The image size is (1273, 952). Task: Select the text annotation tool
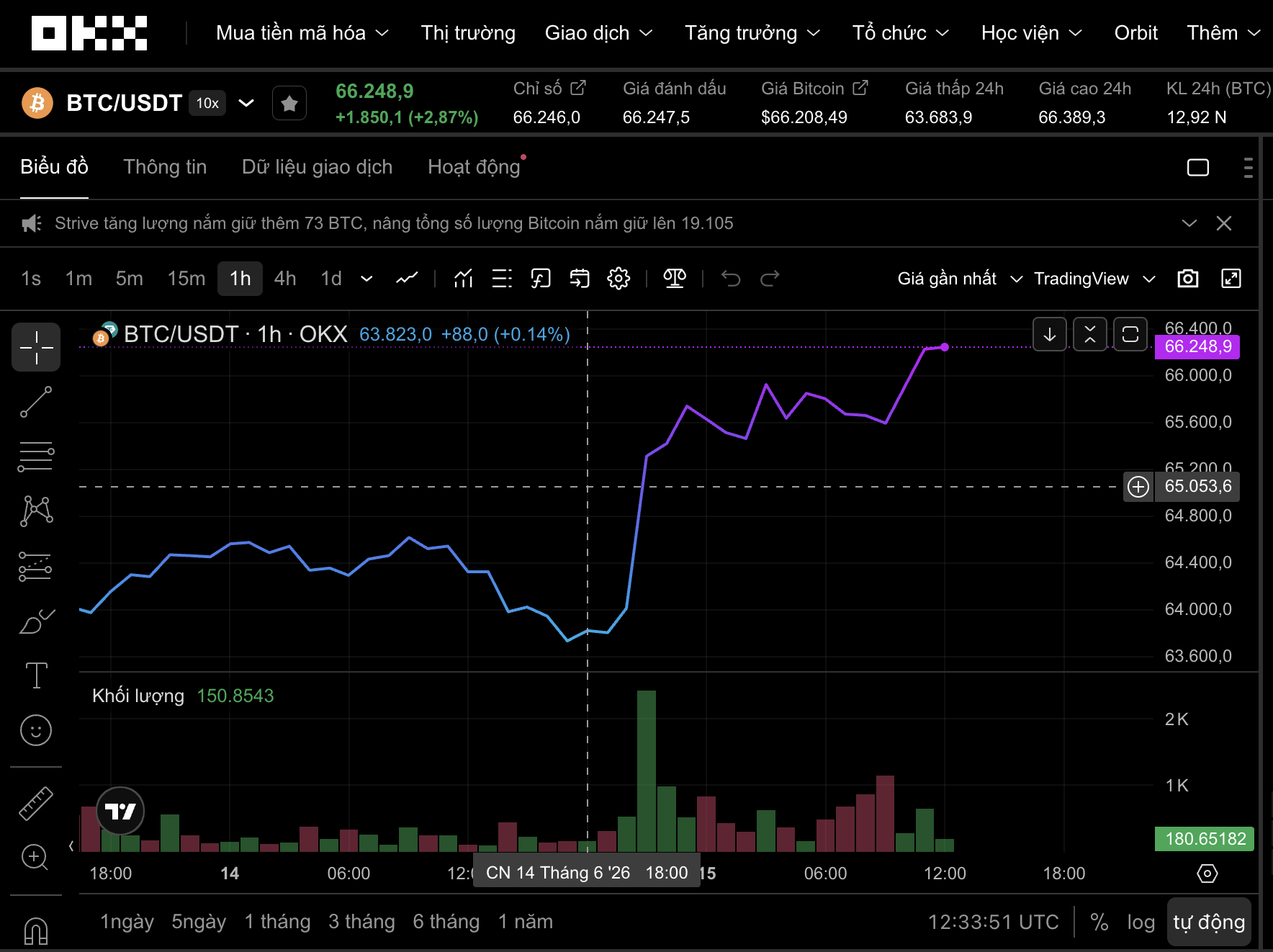(36, 675)
